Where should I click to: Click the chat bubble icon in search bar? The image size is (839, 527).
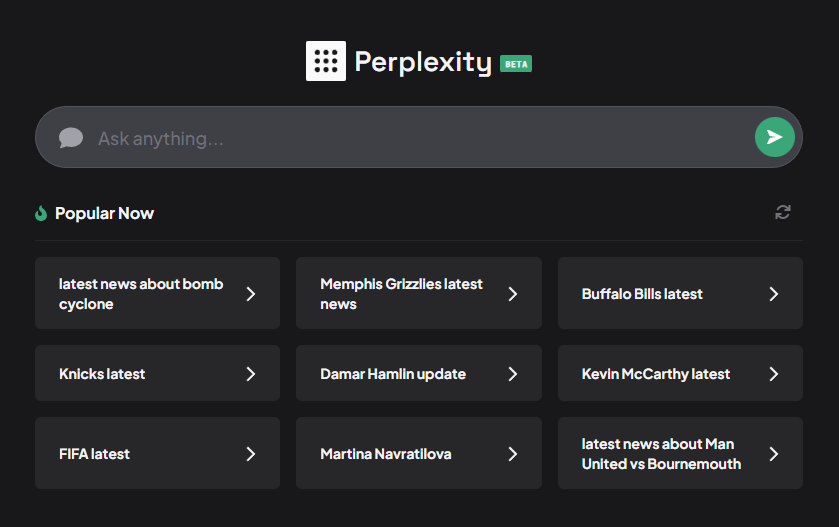pyautogui.click(x=70, y=138)
